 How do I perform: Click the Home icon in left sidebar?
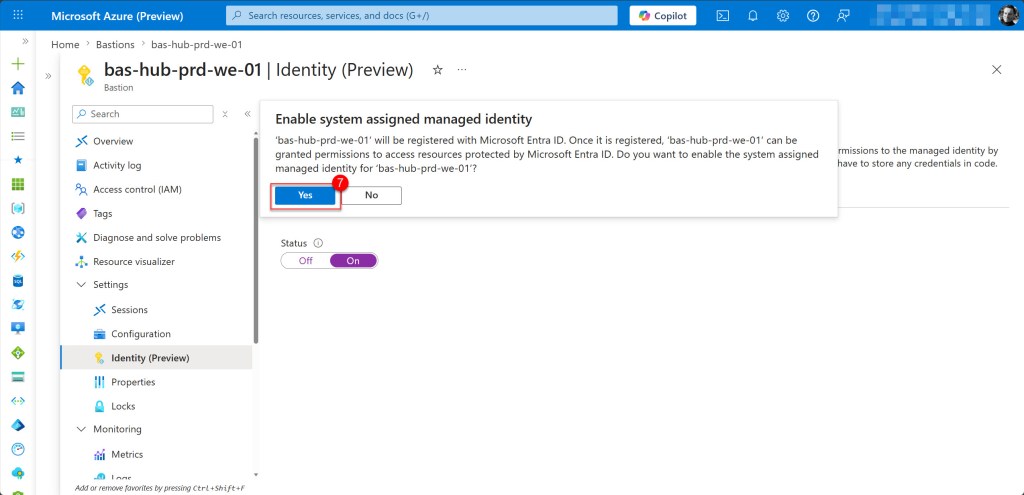[x=17, y=88]
